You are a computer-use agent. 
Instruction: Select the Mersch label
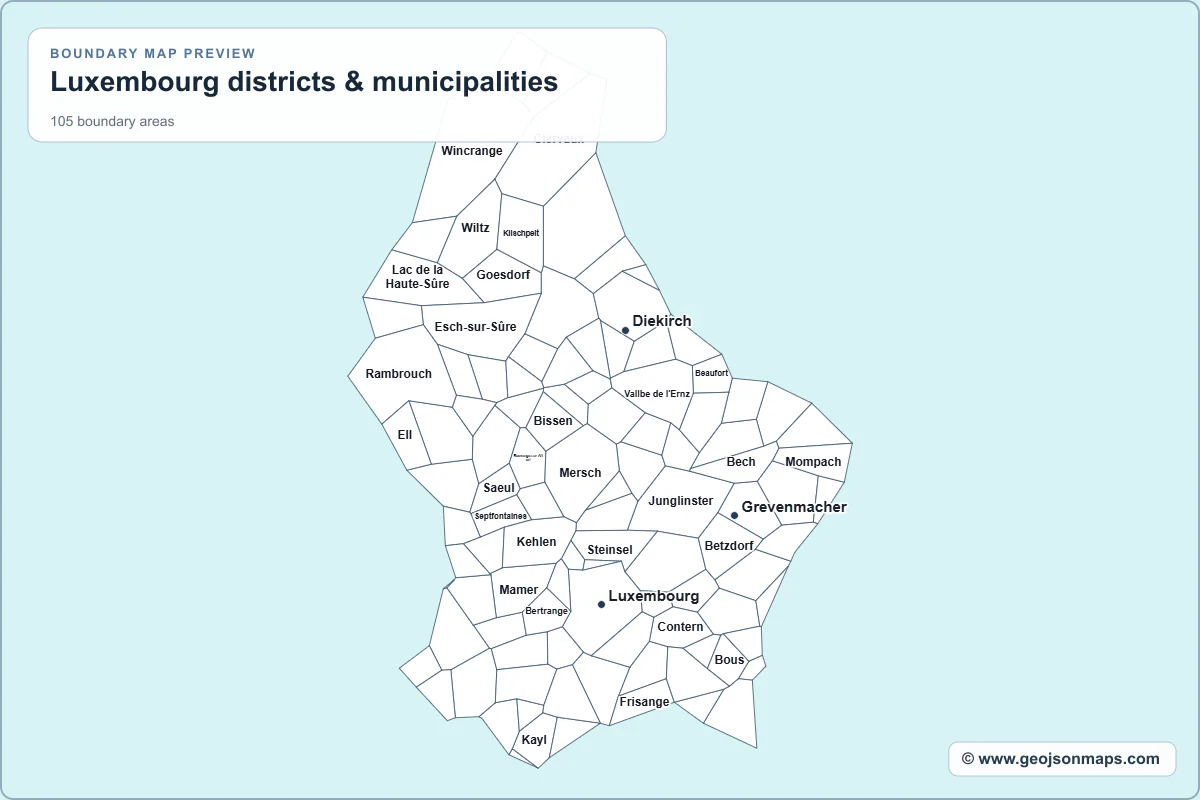(x=580, y=473)
